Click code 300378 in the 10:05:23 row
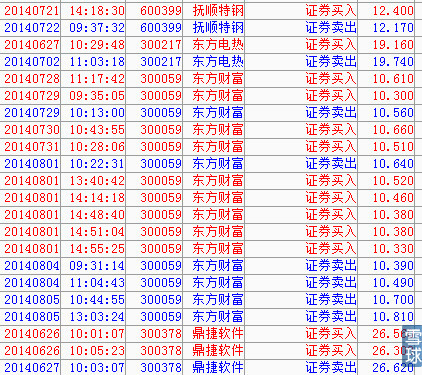The width and height of the screenshot is (422, 375). pos(161,351)
